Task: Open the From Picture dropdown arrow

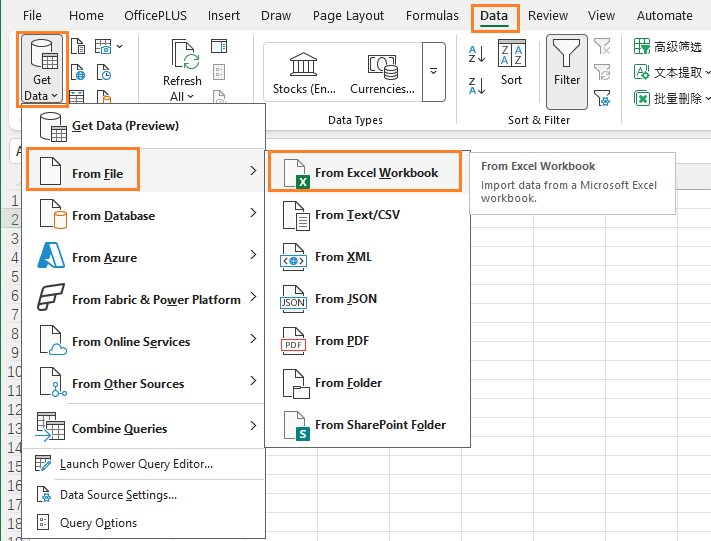Action: (x=119, y=46)
